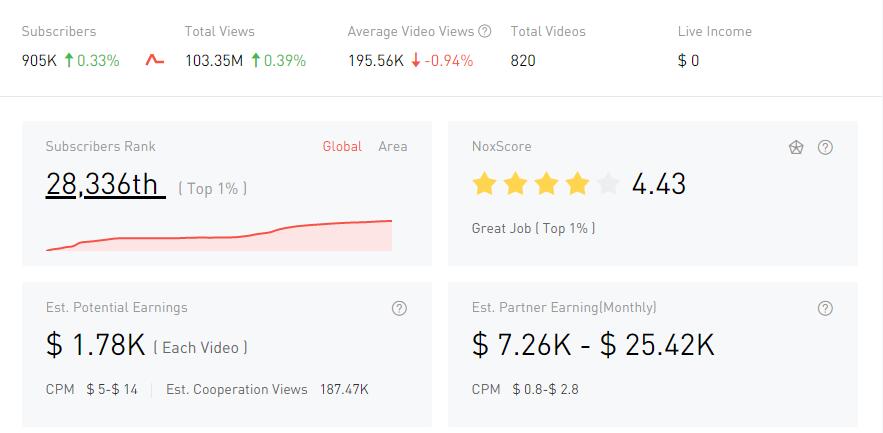Click the Live Income $ 0 value
The height and width of the screenshot is (433, 883).
click(688, 60)
